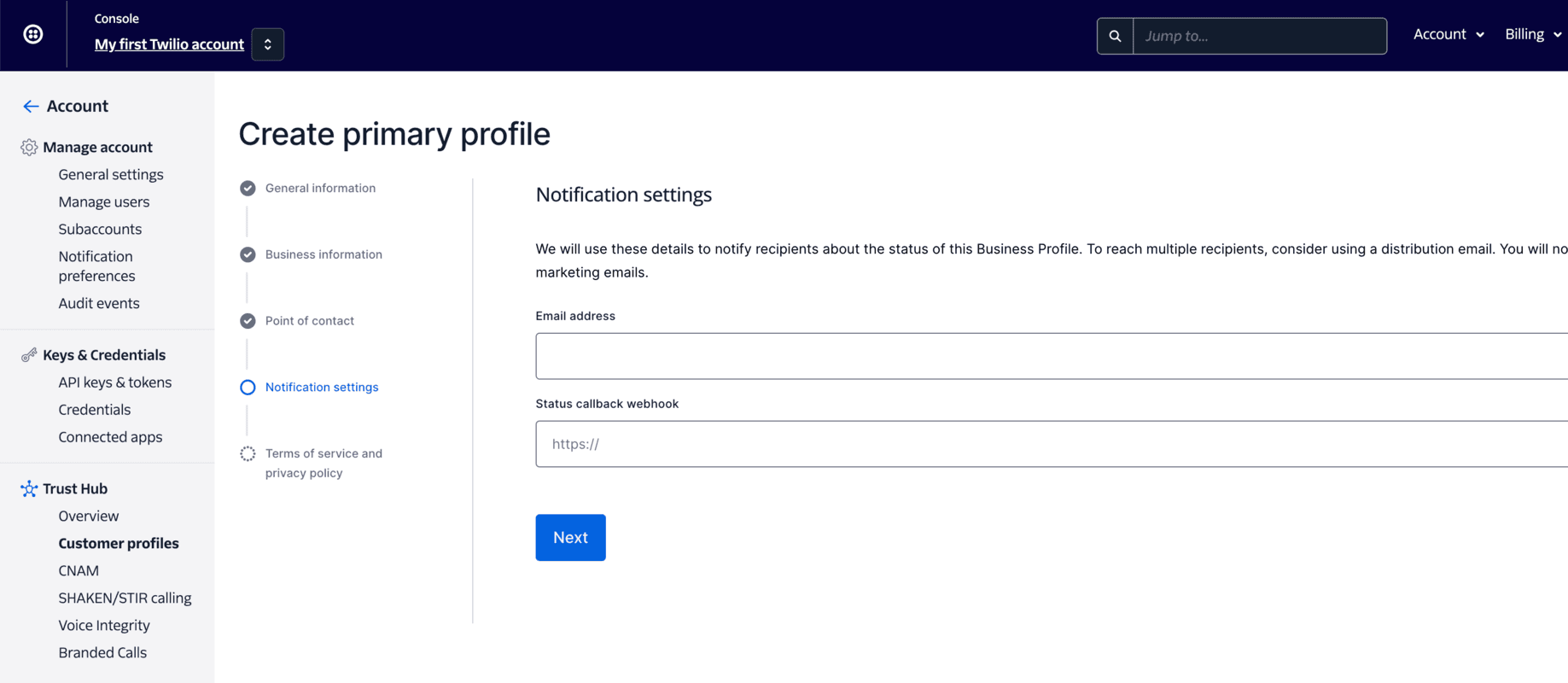Select the Notification settings step circle
The height and width of the screenshot is (683, 1568).
[248, 387]
